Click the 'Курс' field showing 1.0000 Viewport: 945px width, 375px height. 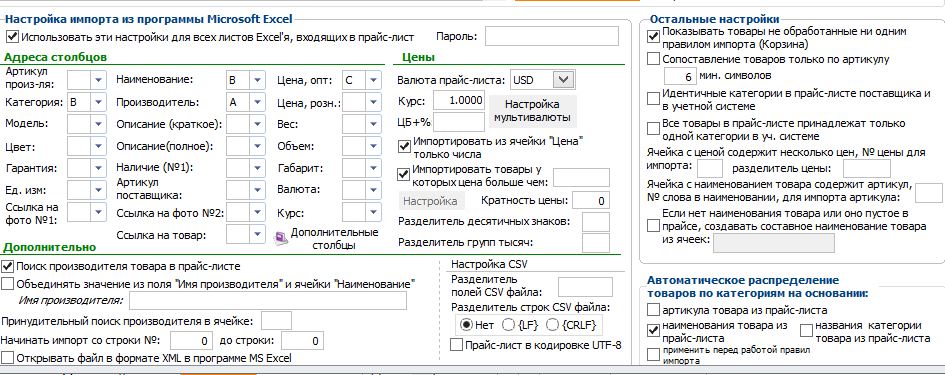tap(459, 99)
